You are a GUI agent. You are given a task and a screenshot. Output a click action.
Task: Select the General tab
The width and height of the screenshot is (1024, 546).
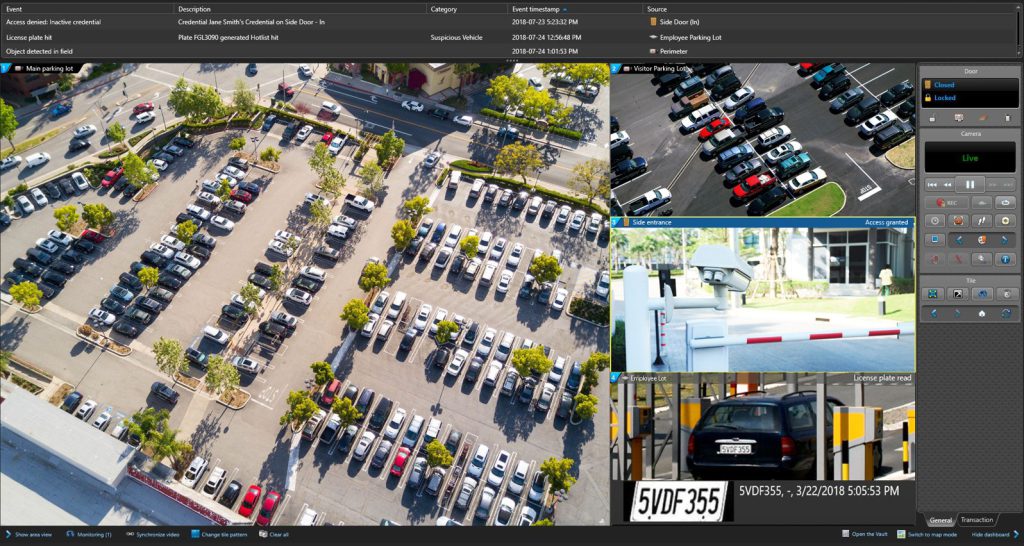pos(940,520)
